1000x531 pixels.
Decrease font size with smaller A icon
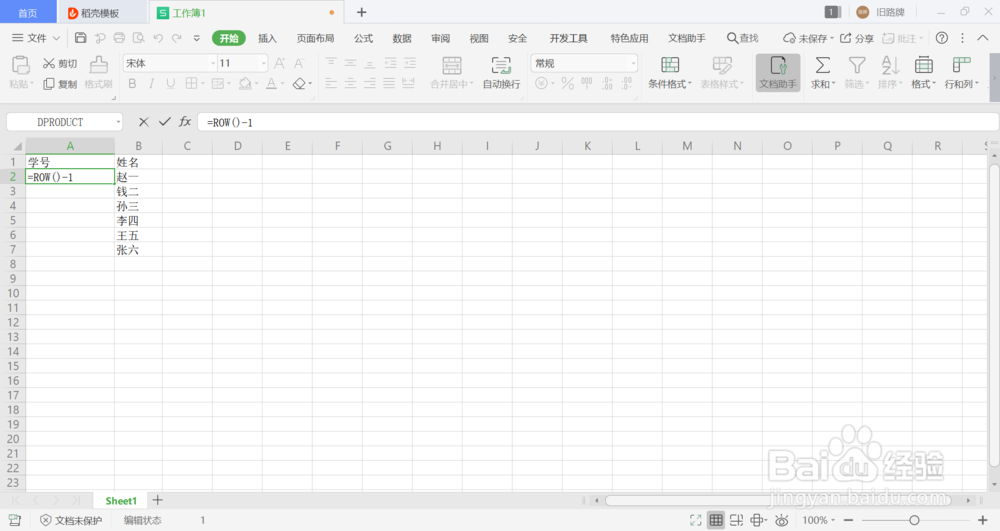point(298,63)
